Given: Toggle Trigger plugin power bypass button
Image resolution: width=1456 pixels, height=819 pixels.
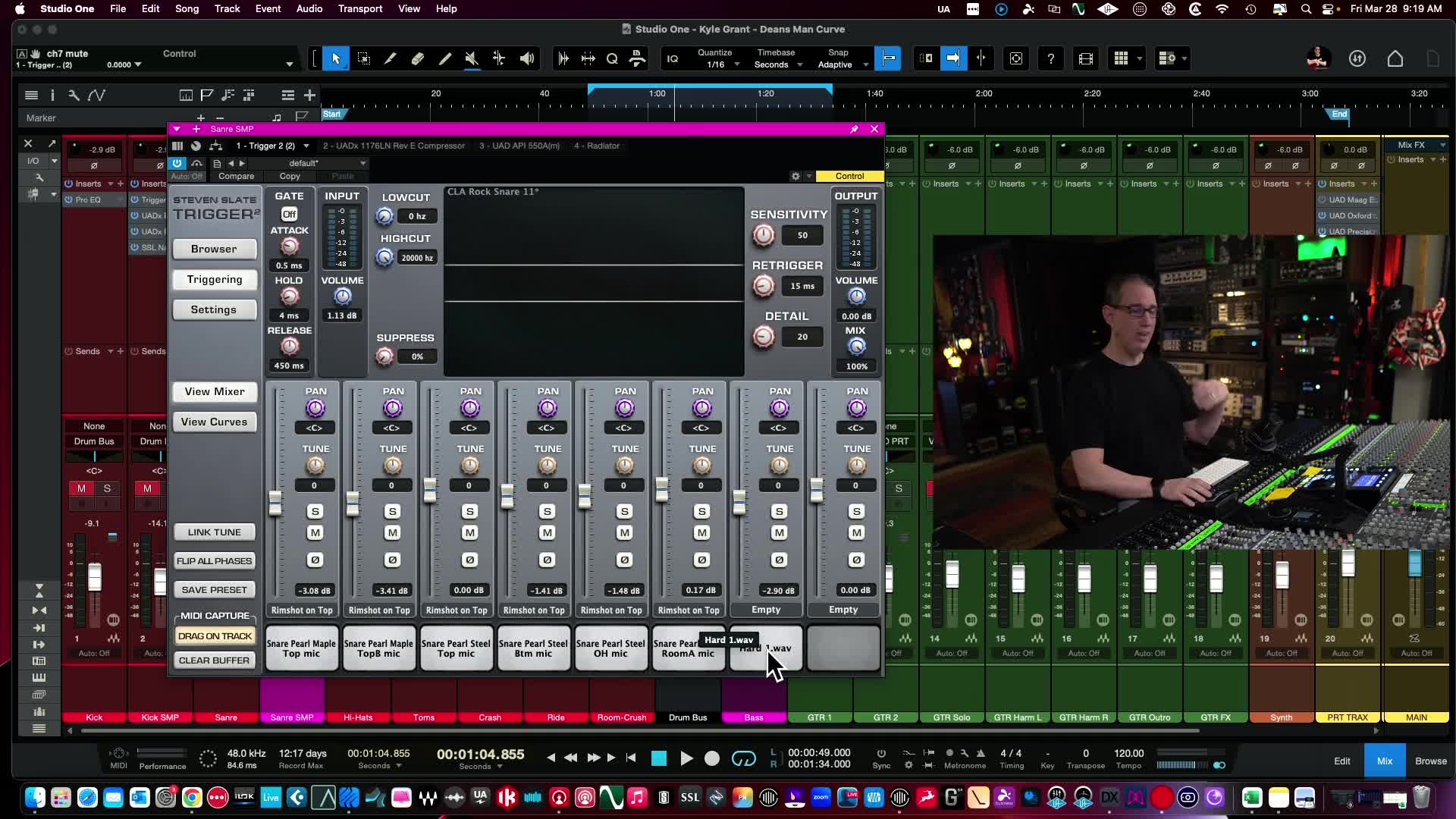Looking at the screenshot, I should [x=177, y=163].
